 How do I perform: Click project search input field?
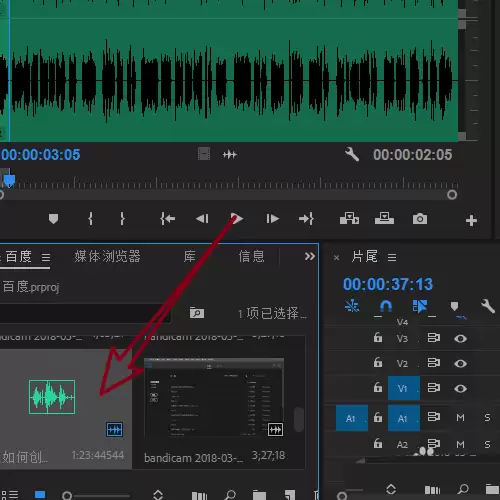[85, 313]
